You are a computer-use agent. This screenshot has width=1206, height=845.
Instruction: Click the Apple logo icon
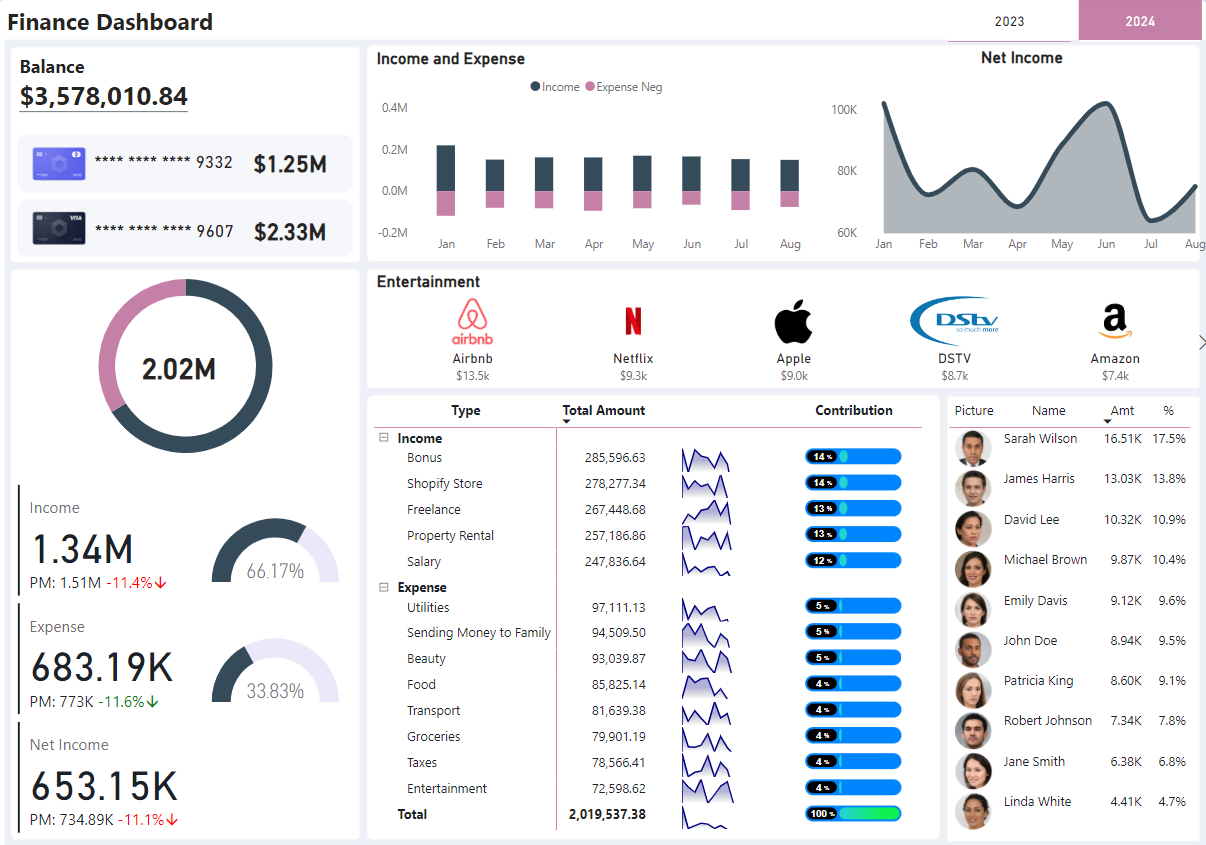(793, 321)
